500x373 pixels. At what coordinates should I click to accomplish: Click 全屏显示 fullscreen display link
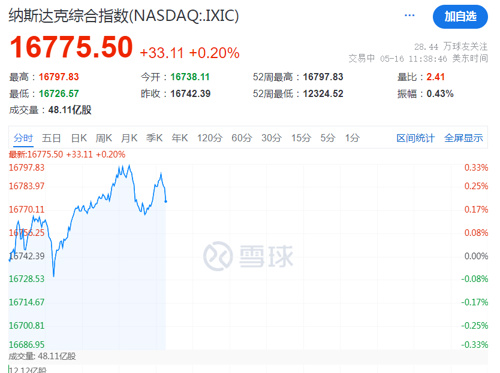(463, 138)
